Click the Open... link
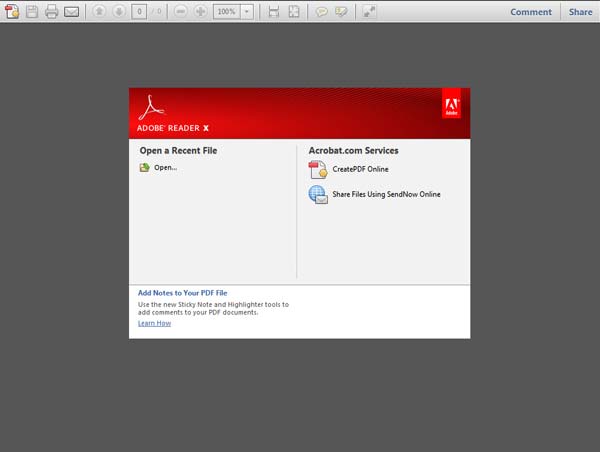The width and height of the screenshot is (600, 452). pos(165,168)
